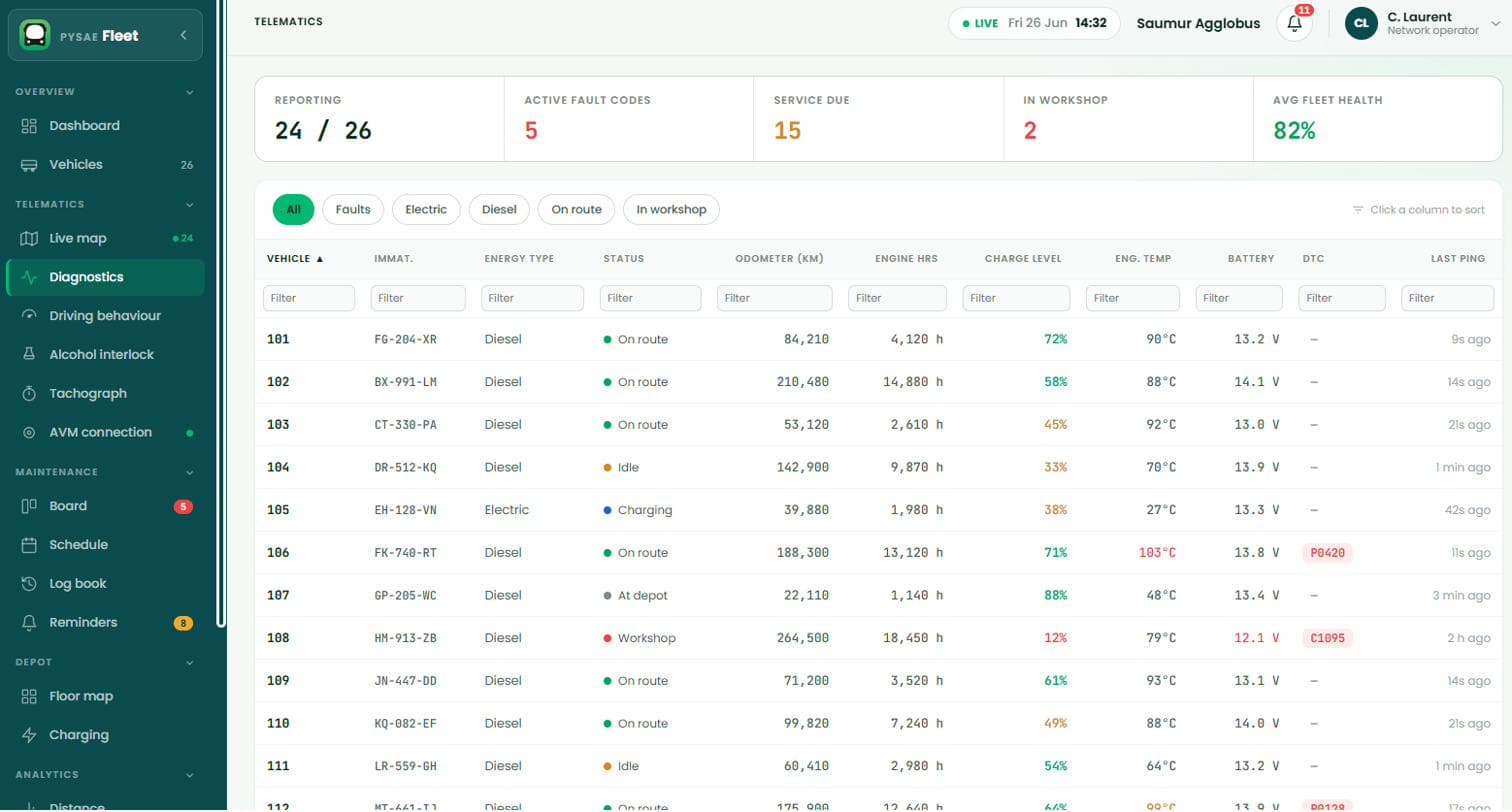Sort by the Odometer (km) column header
This screenshot has height=812, width=1512.
click(779, 259)
